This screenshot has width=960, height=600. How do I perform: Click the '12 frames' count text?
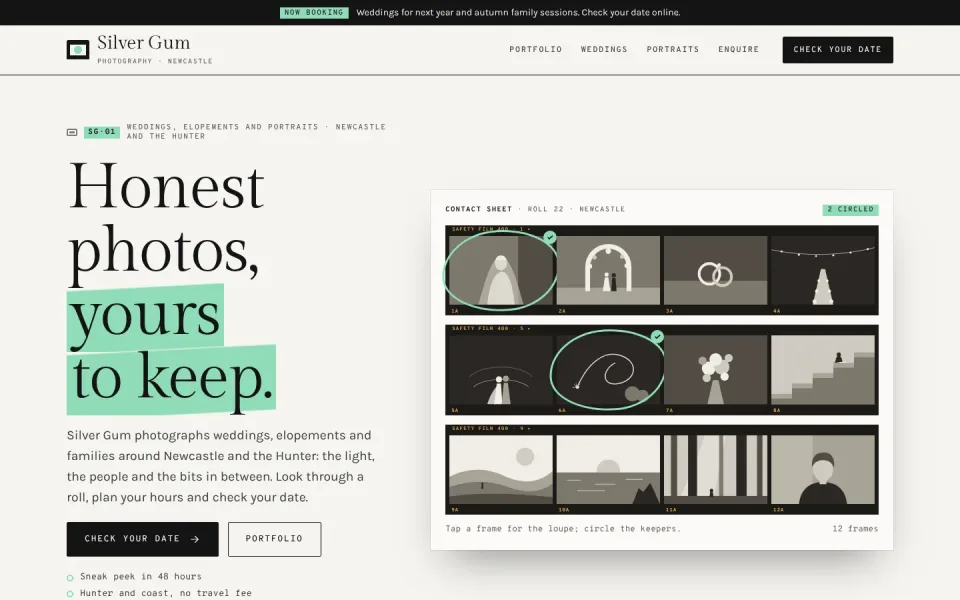855,528
